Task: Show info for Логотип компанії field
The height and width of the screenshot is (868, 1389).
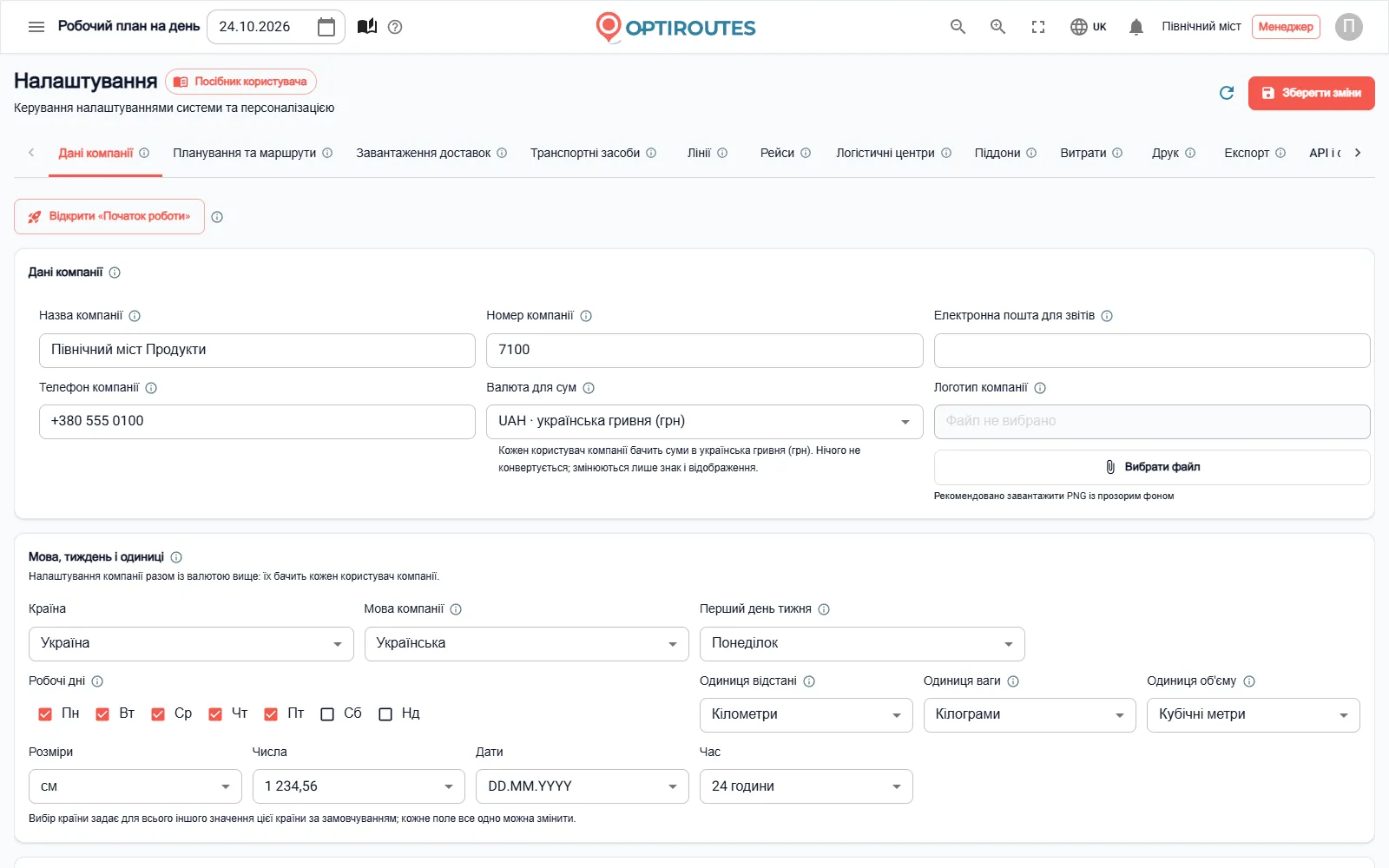Action: click(1040, 388)
